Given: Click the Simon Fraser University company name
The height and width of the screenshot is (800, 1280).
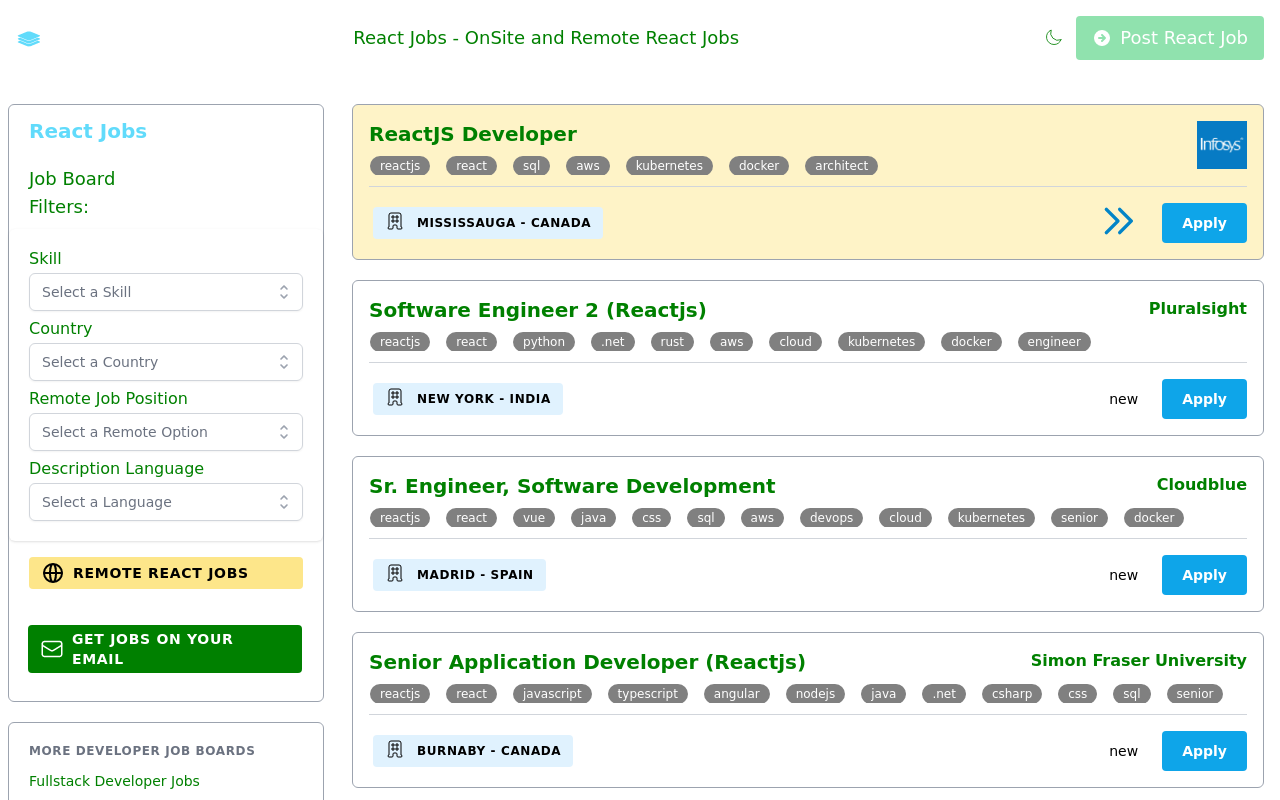Looking at the screenshot, I should point(1139,660).
